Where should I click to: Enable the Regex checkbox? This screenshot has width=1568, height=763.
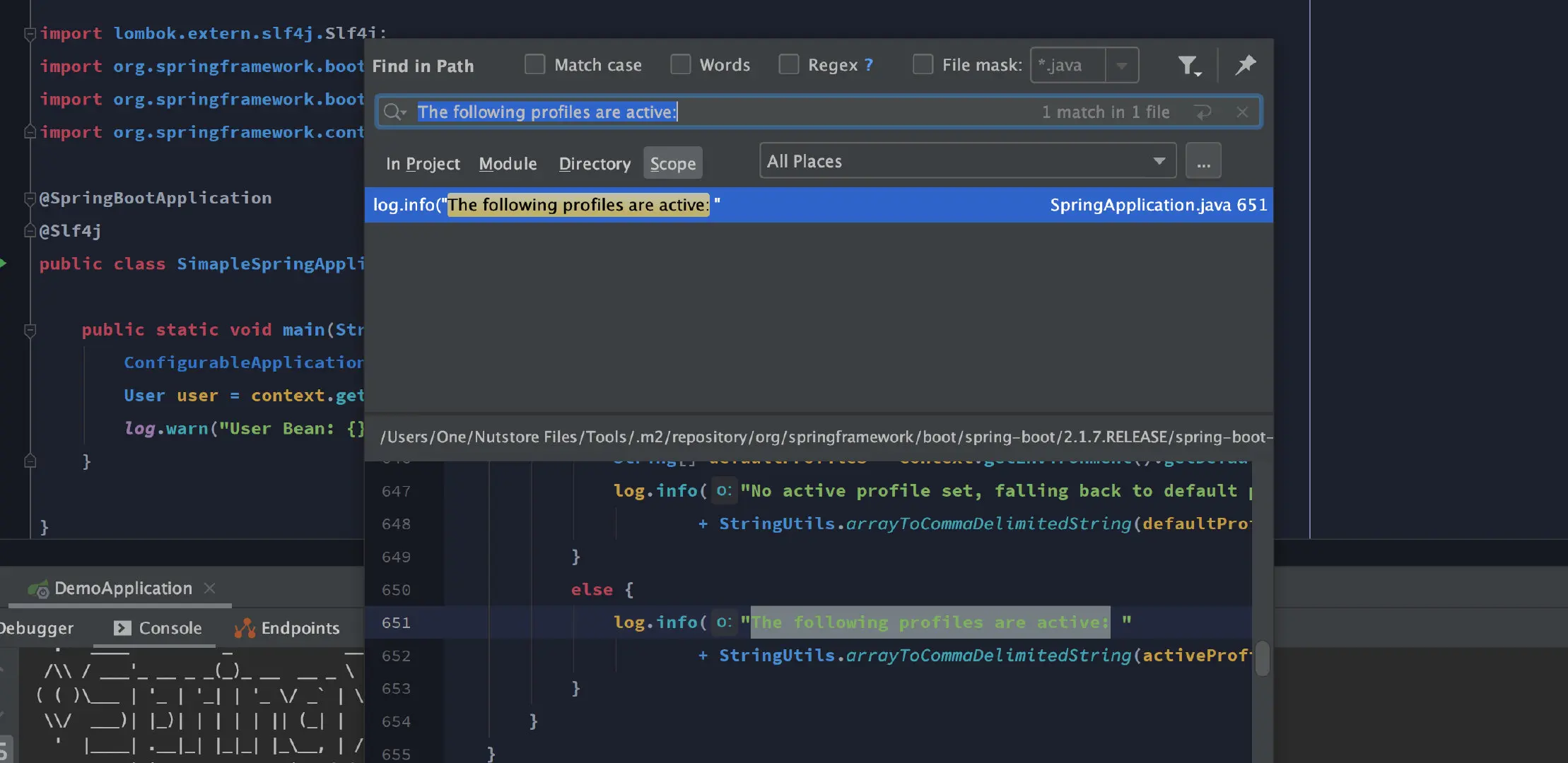click(x=789, y=65)
